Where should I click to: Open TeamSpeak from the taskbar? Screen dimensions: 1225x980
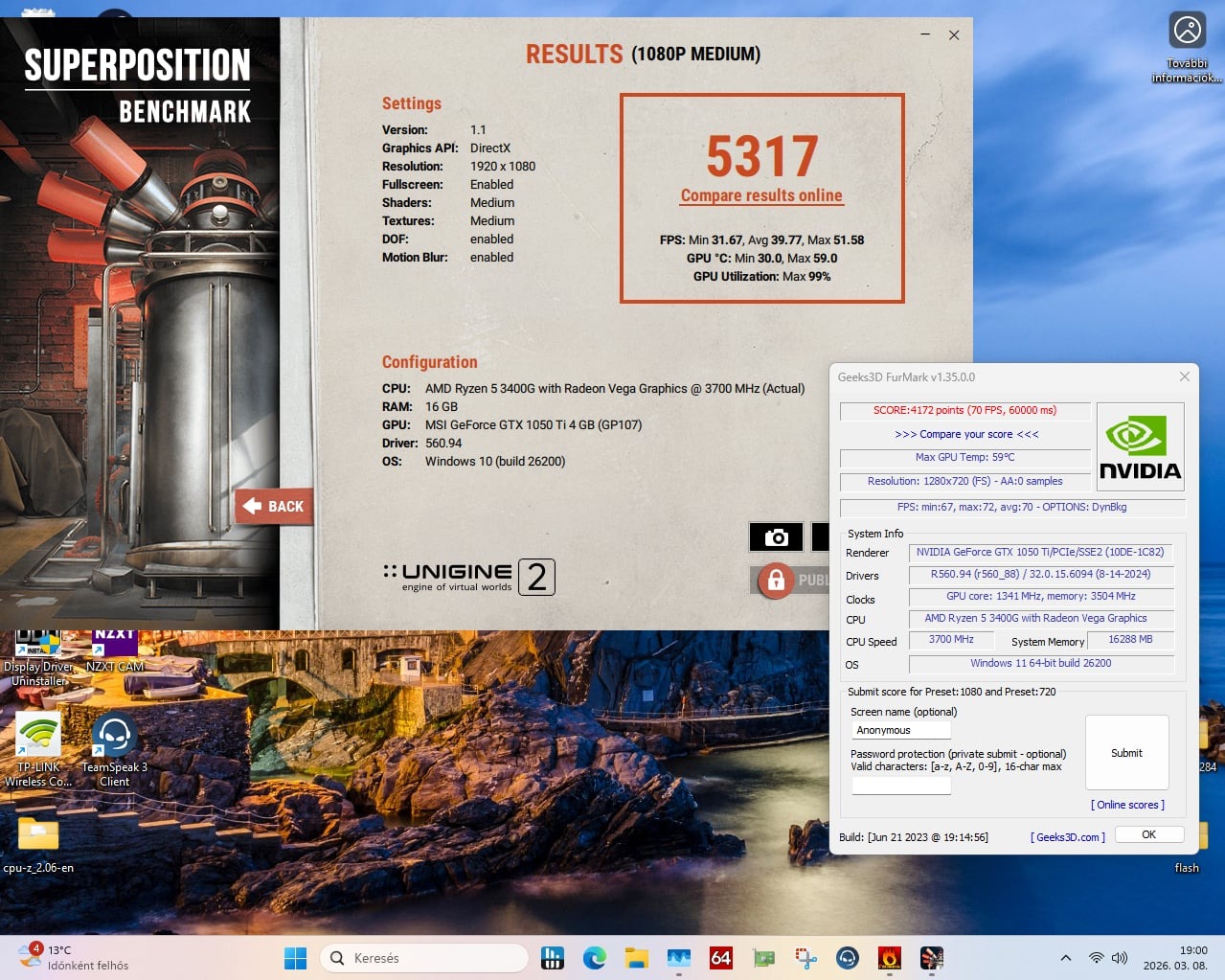848,958
